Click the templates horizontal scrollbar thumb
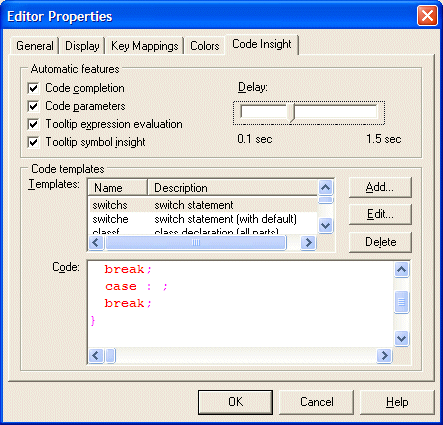 coord(196,242)
